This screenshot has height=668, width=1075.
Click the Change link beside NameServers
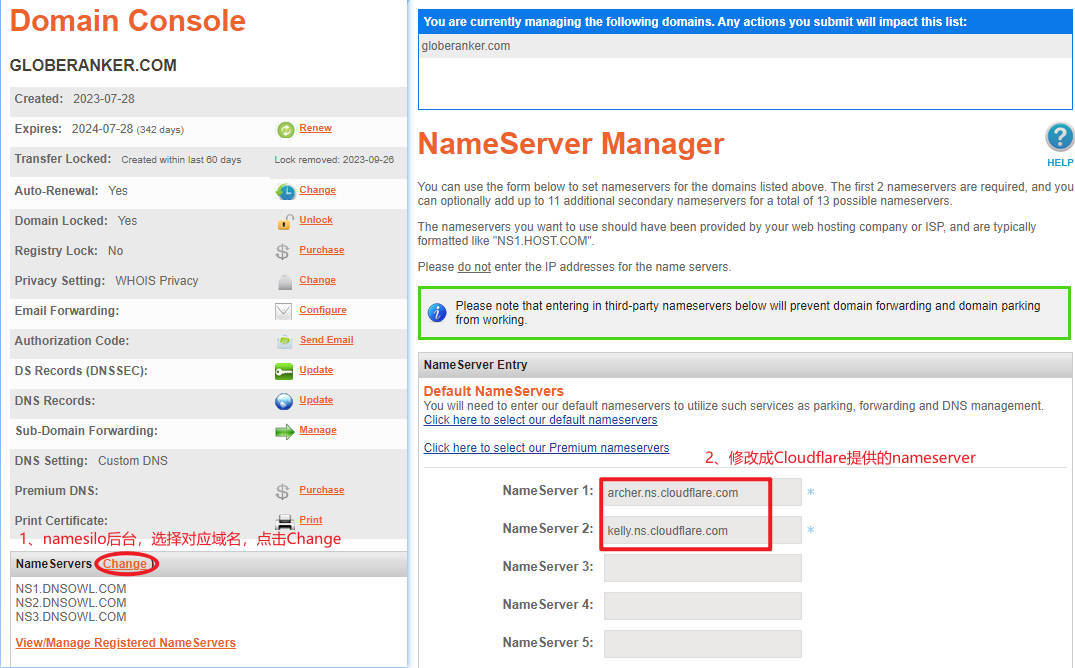coord(125,564)
